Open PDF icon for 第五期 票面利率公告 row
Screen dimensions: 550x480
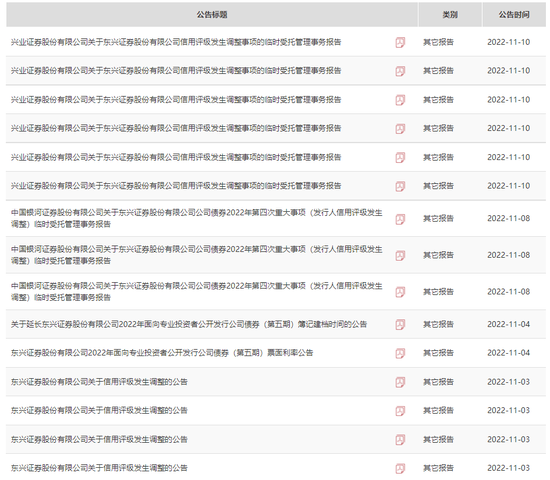point(400,353)
